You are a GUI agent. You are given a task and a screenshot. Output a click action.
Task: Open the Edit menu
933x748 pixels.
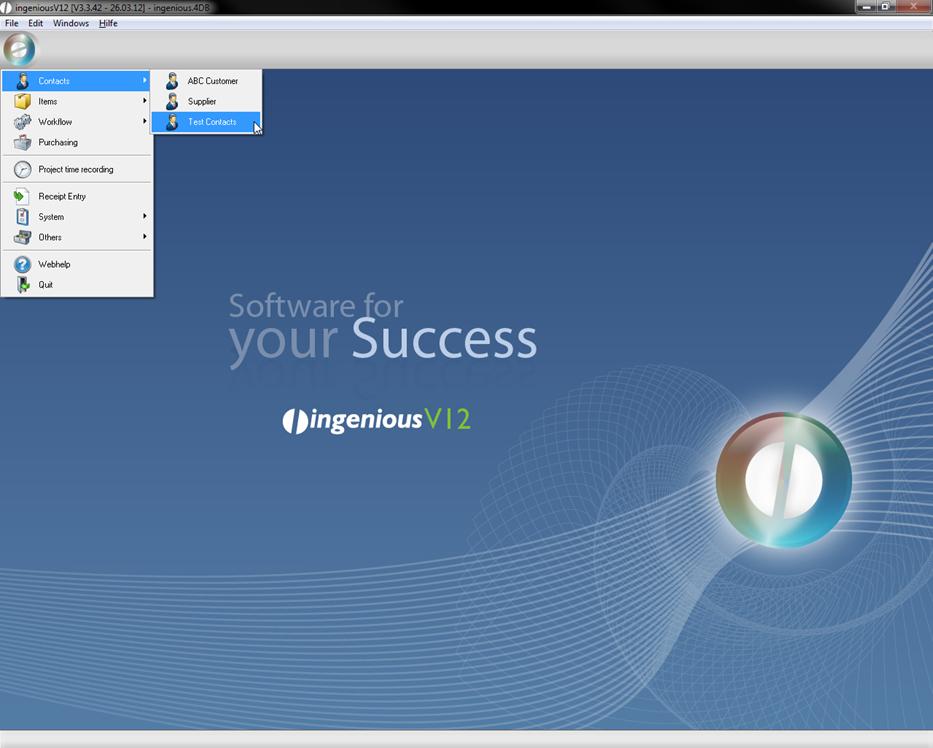[36, 23]
